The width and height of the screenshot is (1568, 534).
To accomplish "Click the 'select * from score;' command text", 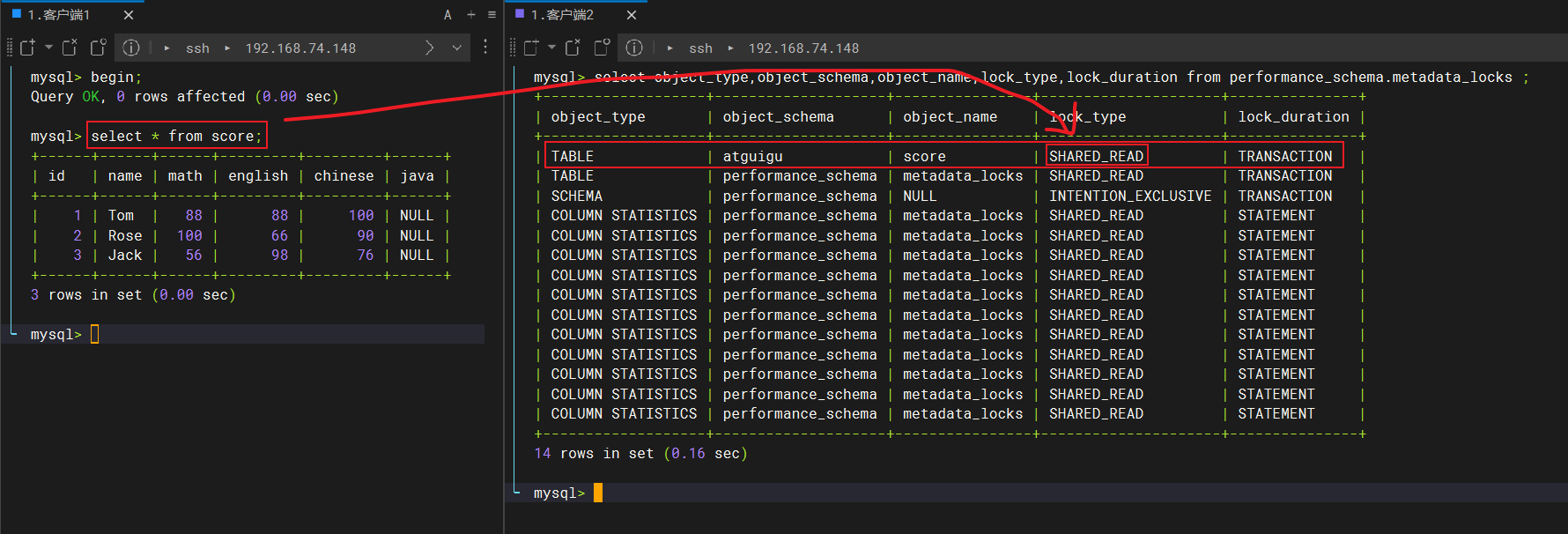I will pos(176,136).
